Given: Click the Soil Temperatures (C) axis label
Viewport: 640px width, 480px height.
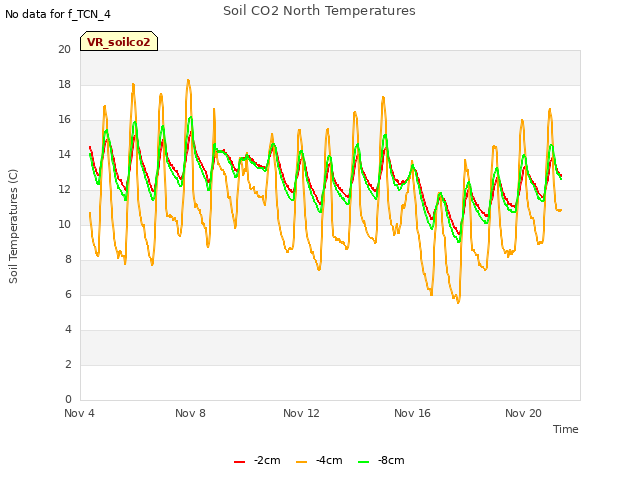Looking at the screenshot, I should [13, 226].
